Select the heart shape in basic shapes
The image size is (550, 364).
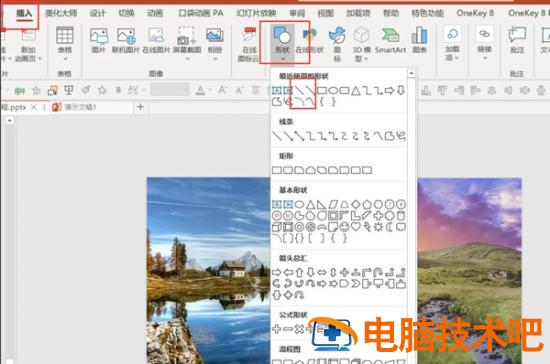[356, 227]
